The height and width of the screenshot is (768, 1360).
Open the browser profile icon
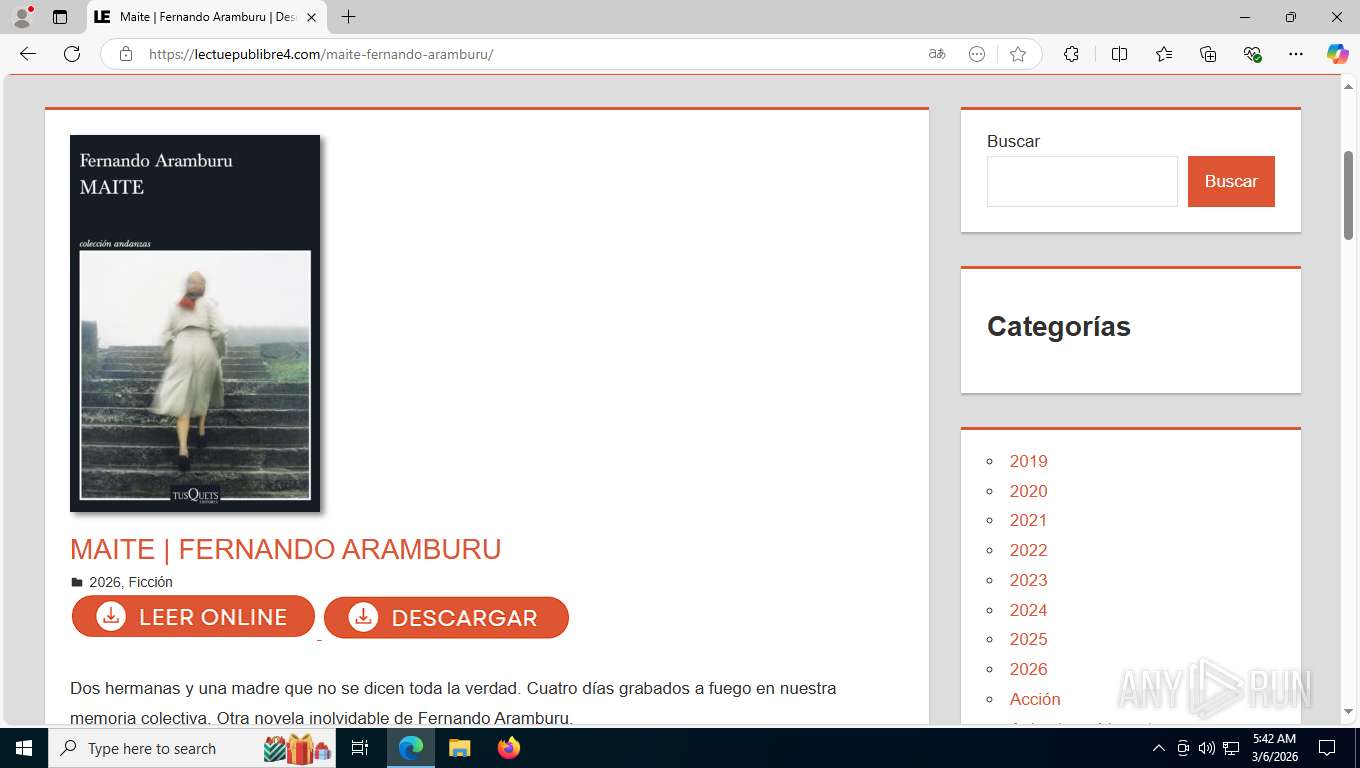click(22, 17)
